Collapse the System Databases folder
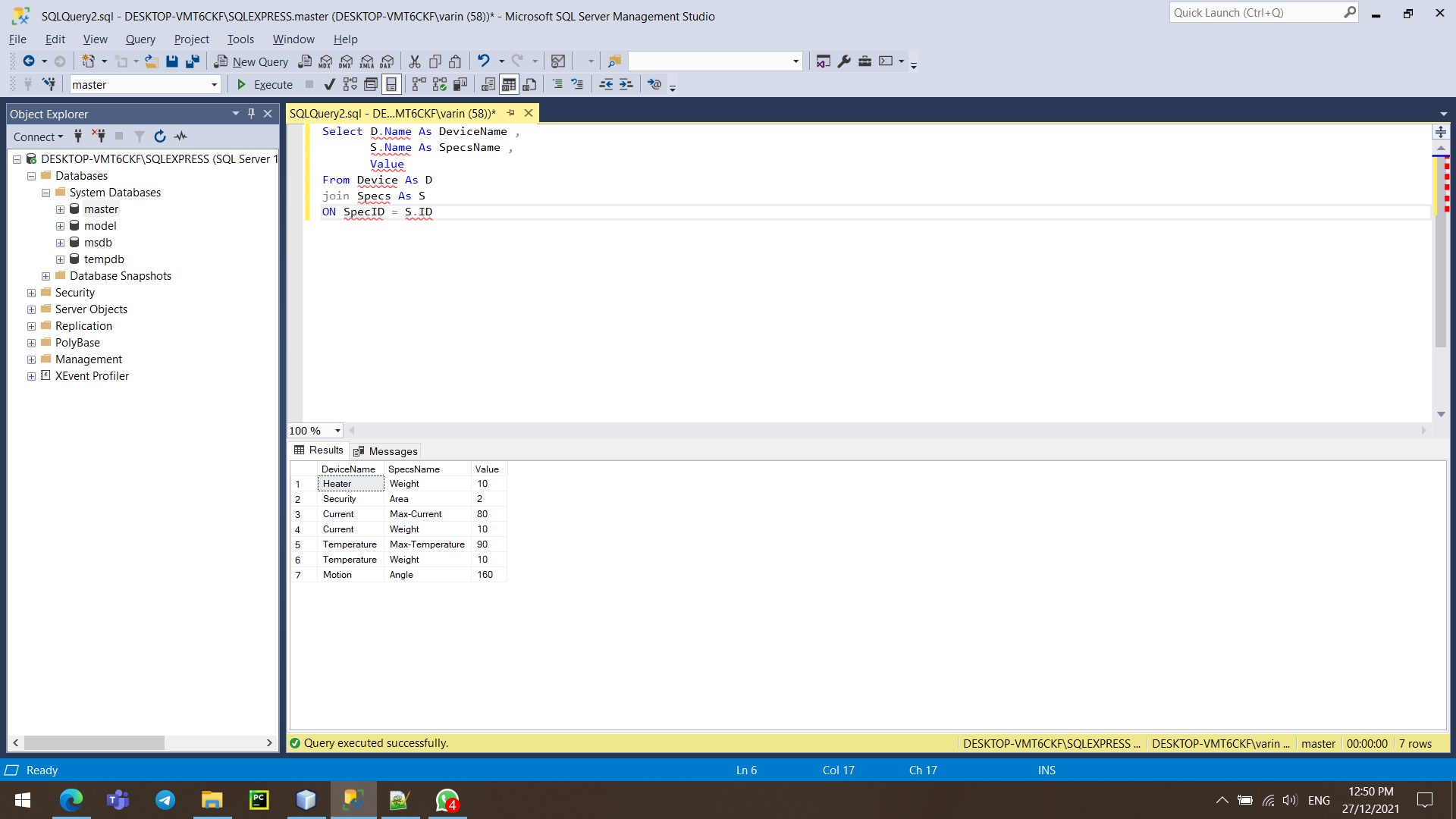1456x819 pixels. (x=45, y=193)
